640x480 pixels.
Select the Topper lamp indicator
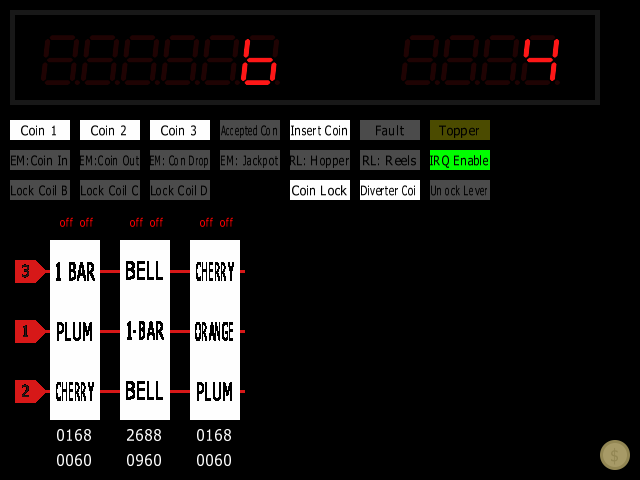[x=460, y=130]
